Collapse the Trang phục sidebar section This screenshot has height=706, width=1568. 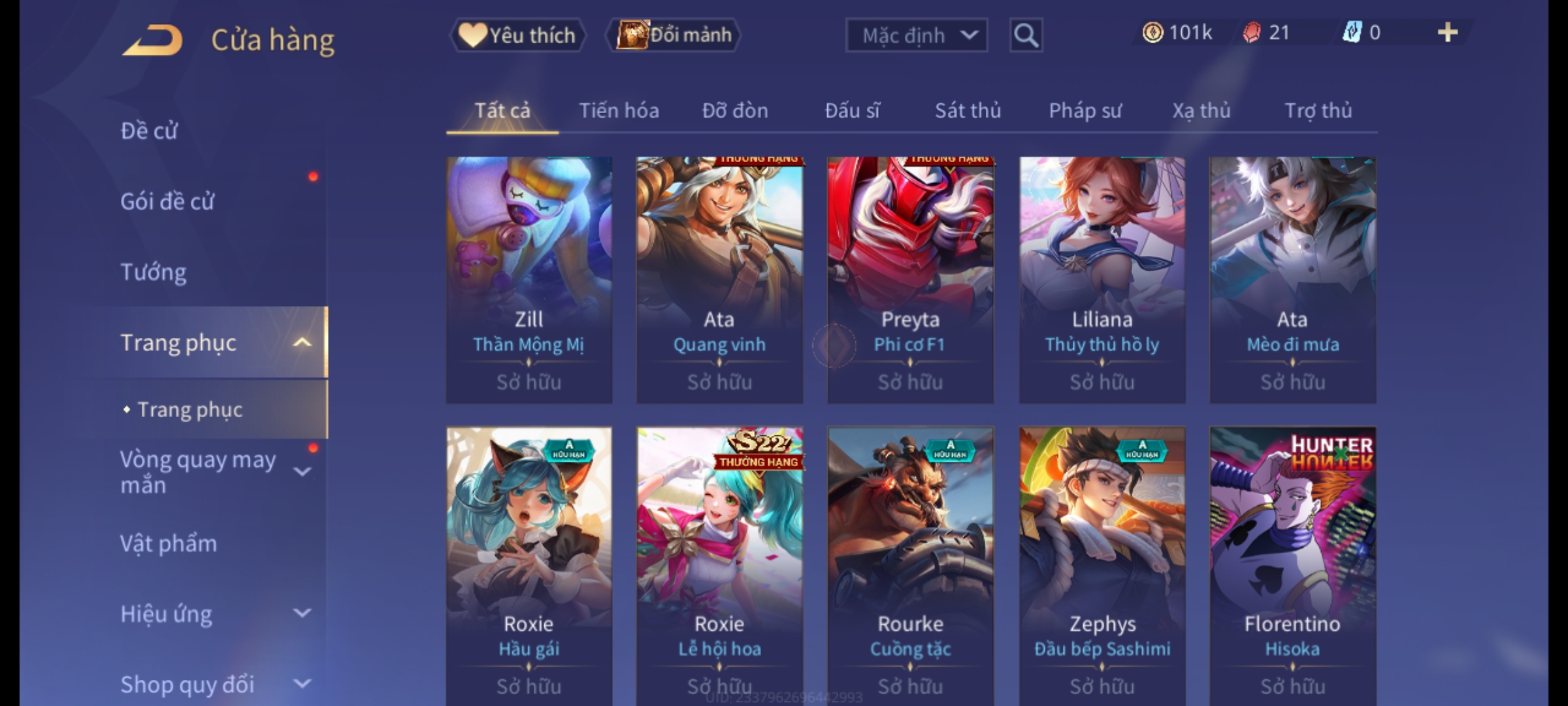(302, 343)
